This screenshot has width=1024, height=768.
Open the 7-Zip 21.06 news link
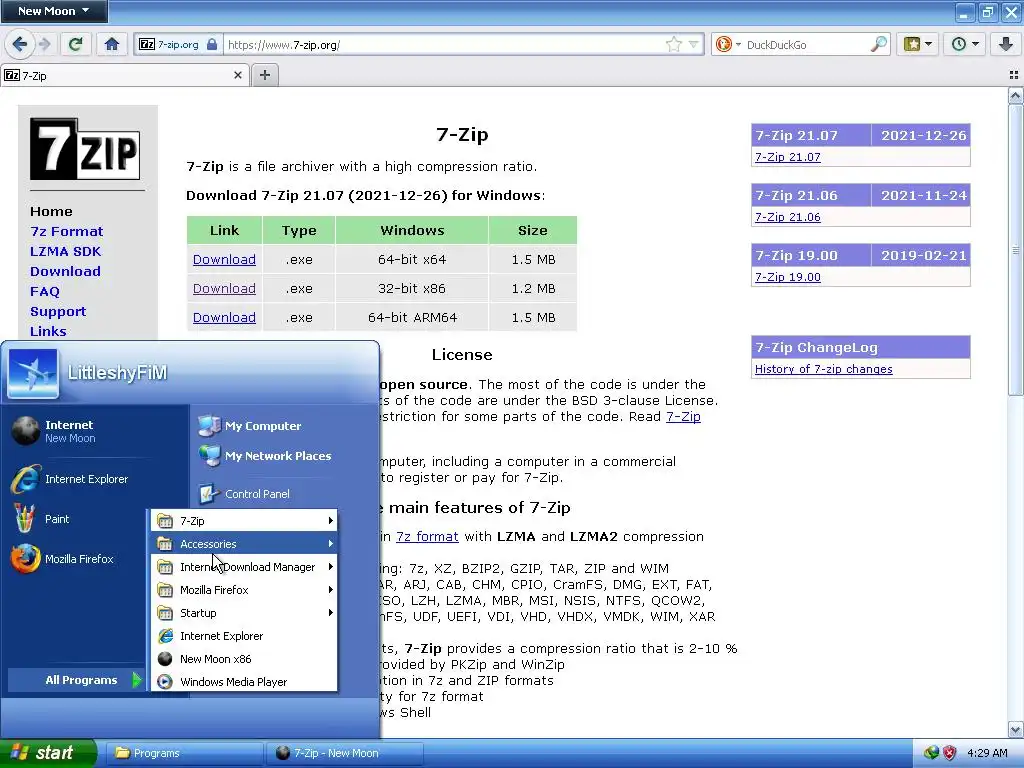(788, 217)
